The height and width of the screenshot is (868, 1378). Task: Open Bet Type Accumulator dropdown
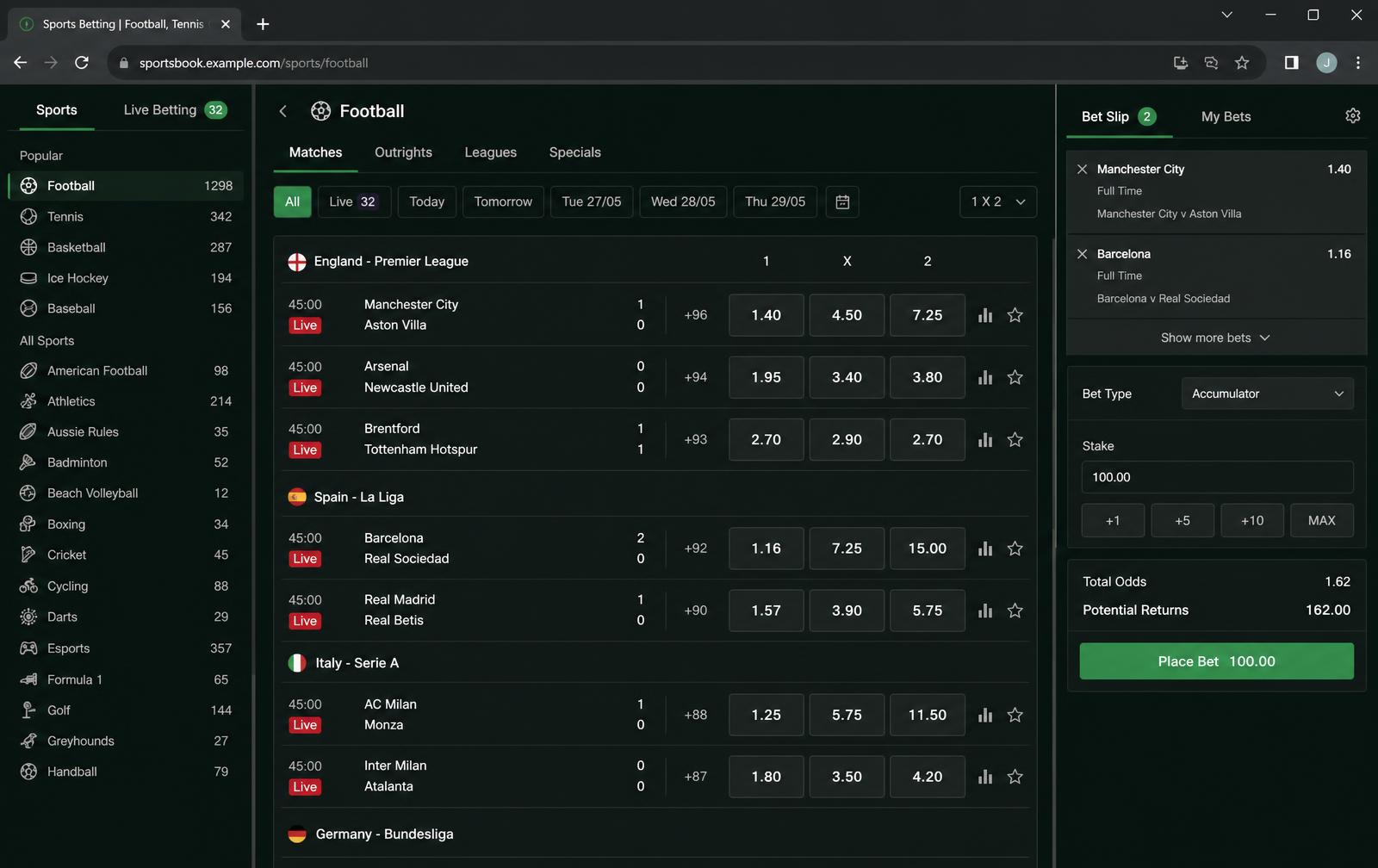point(1267,394)
